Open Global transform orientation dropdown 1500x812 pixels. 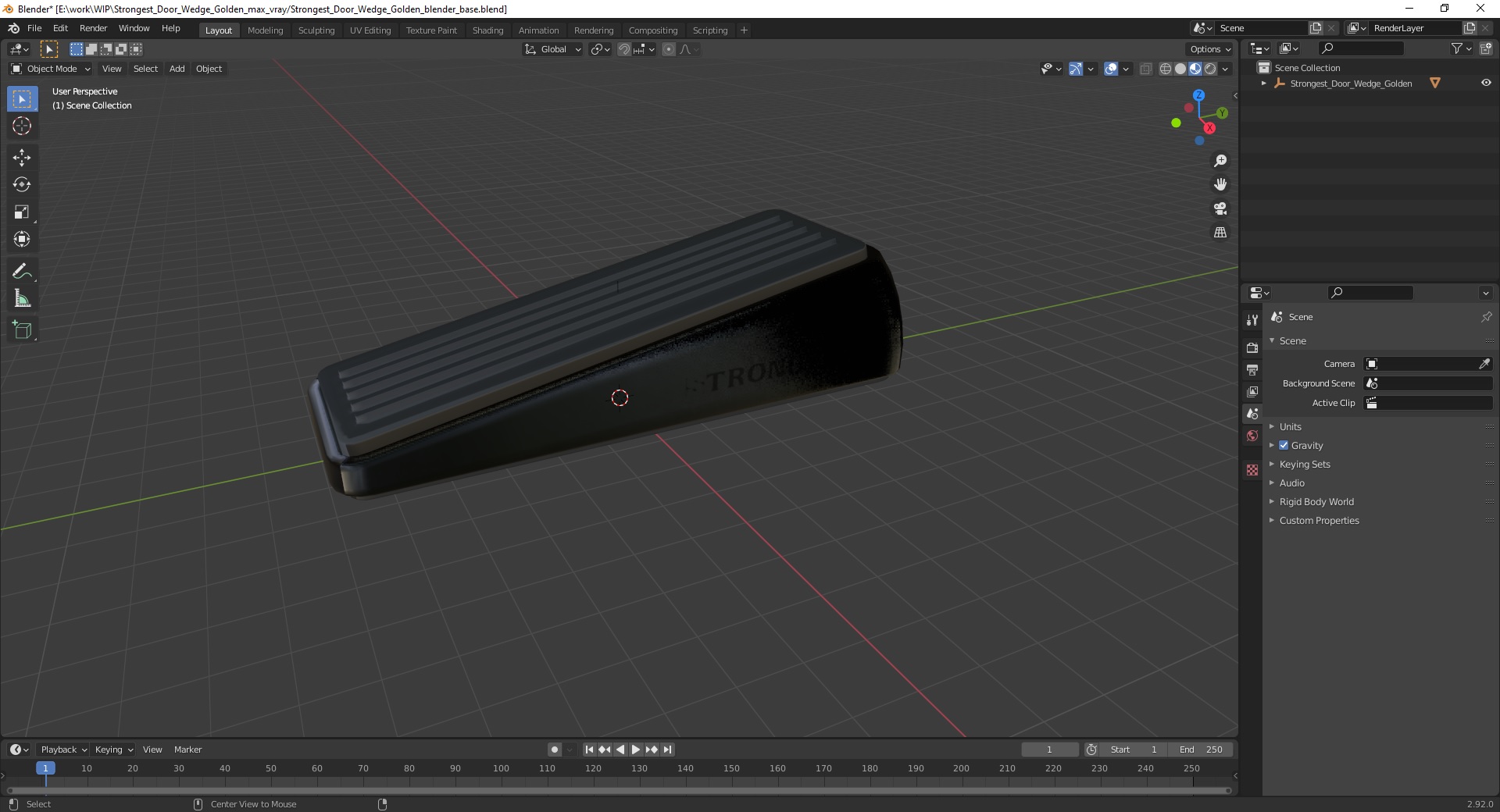[x=552, y=49]
